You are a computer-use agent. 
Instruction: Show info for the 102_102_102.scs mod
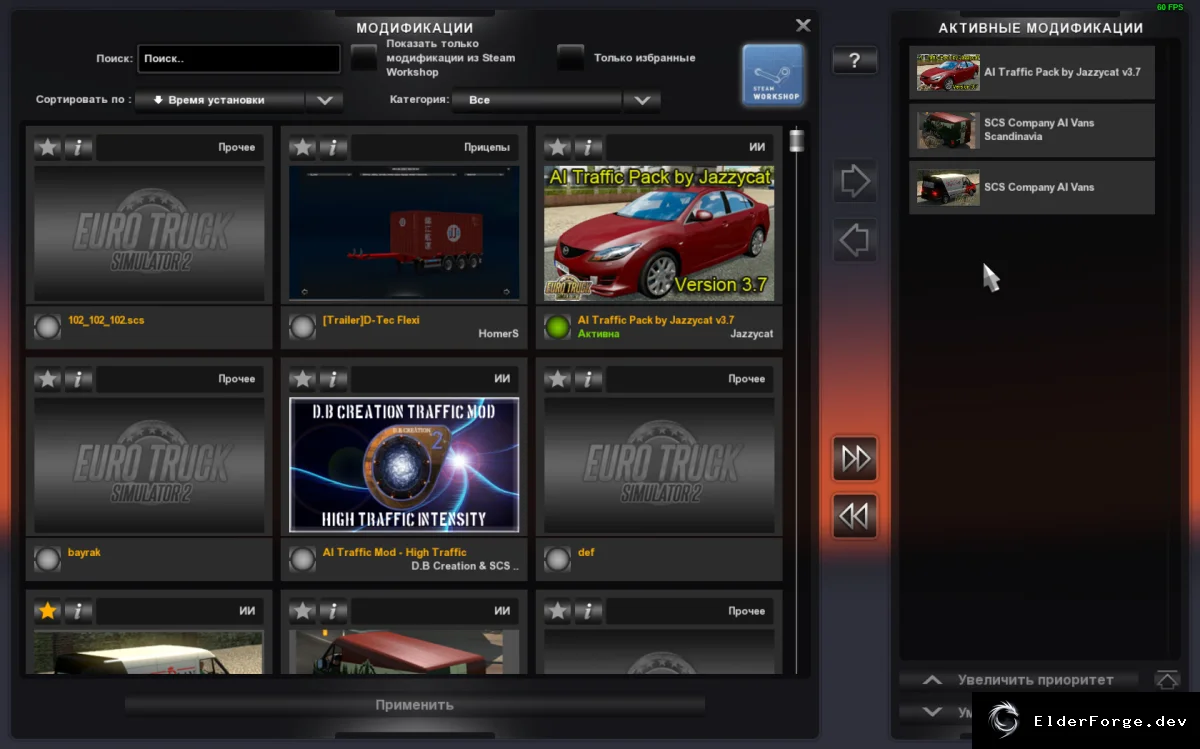(x=78, y=148)
